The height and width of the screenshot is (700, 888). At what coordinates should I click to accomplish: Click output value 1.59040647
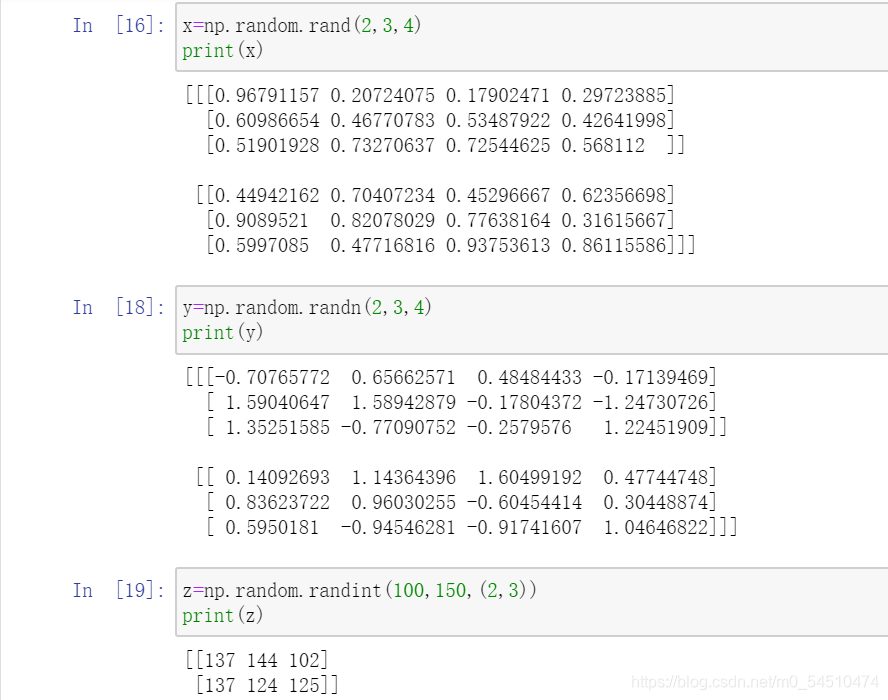278,402
